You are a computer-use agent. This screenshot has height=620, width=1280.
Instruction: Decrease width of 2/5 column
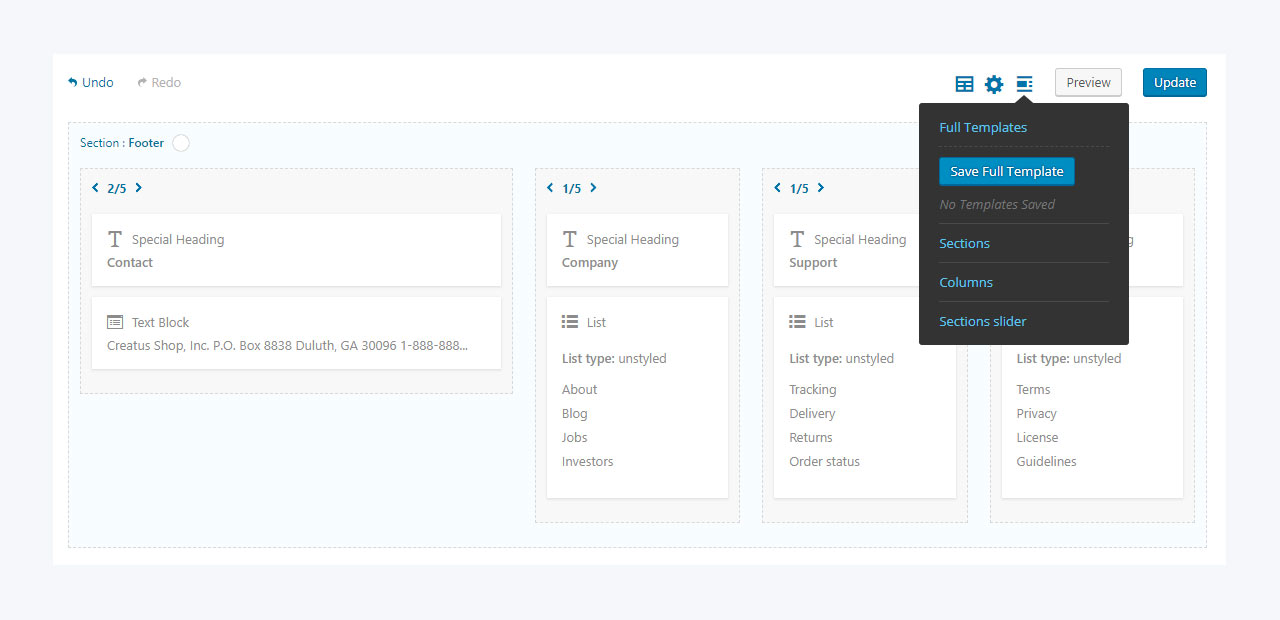click(x=95, y=188)
